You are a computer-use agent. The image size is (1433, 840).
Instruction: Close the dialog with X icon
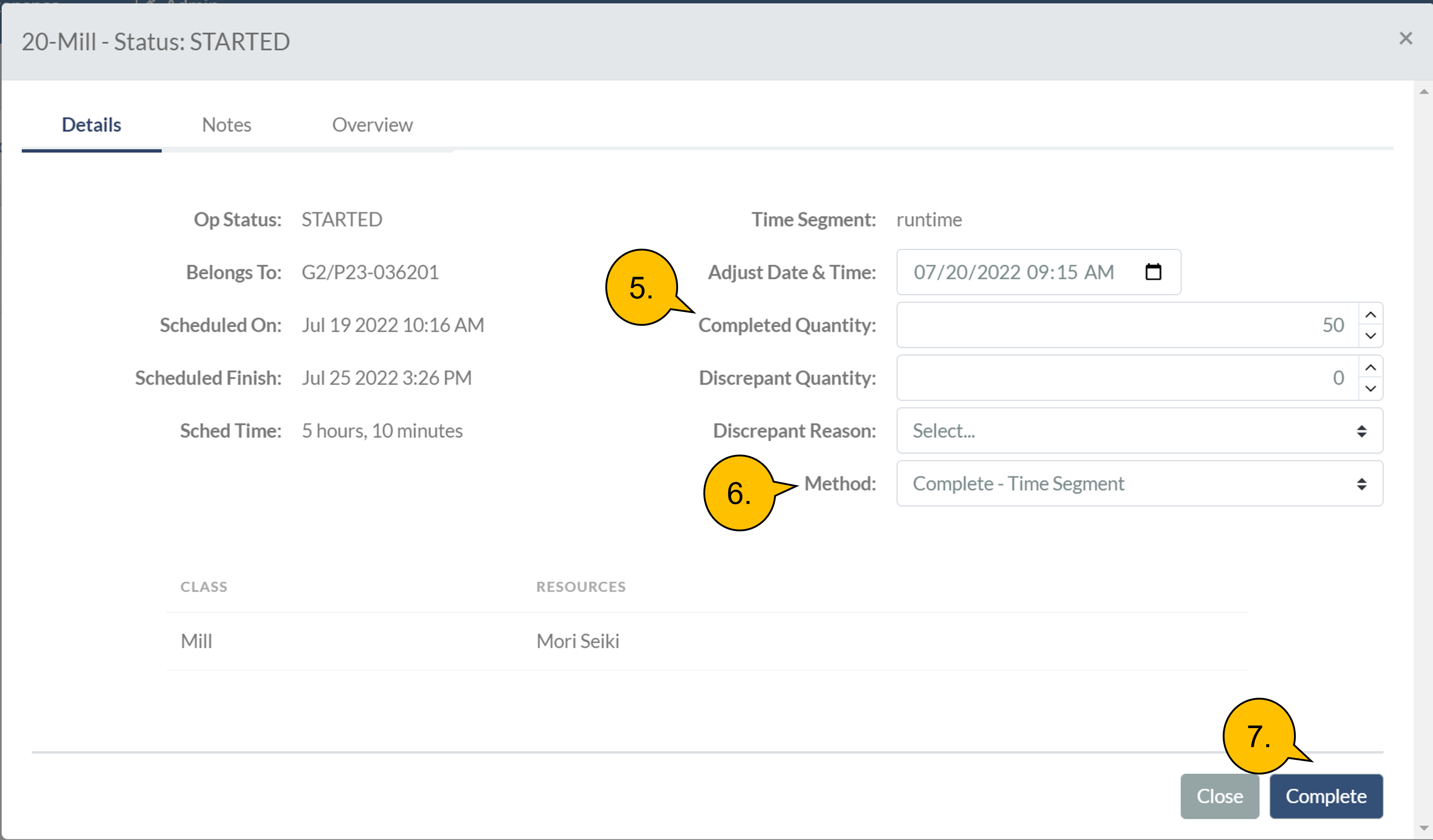click(1406, 39)
